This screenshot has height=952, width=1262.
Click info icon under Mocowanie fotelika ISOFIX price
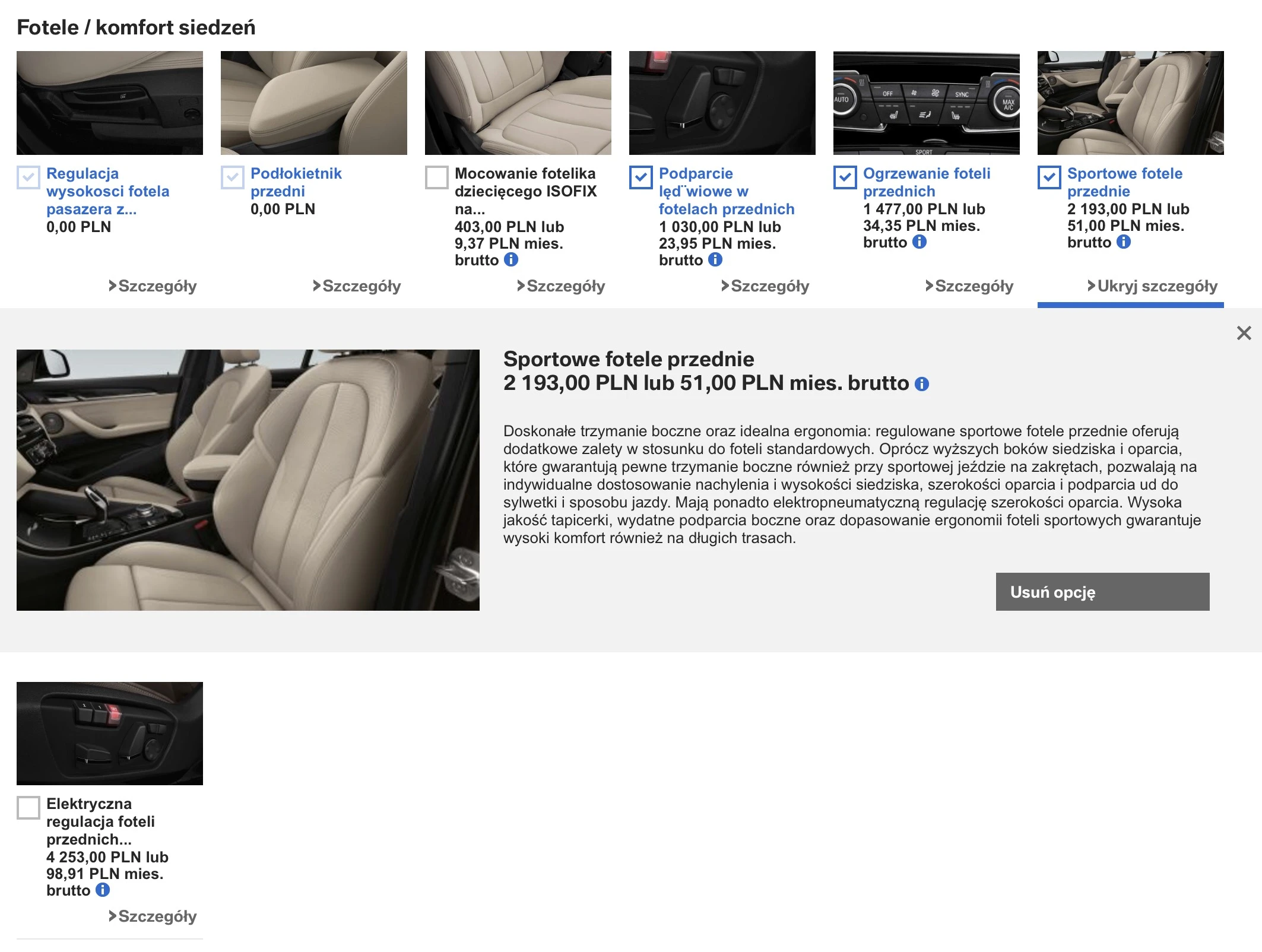(x=511, y=259)
